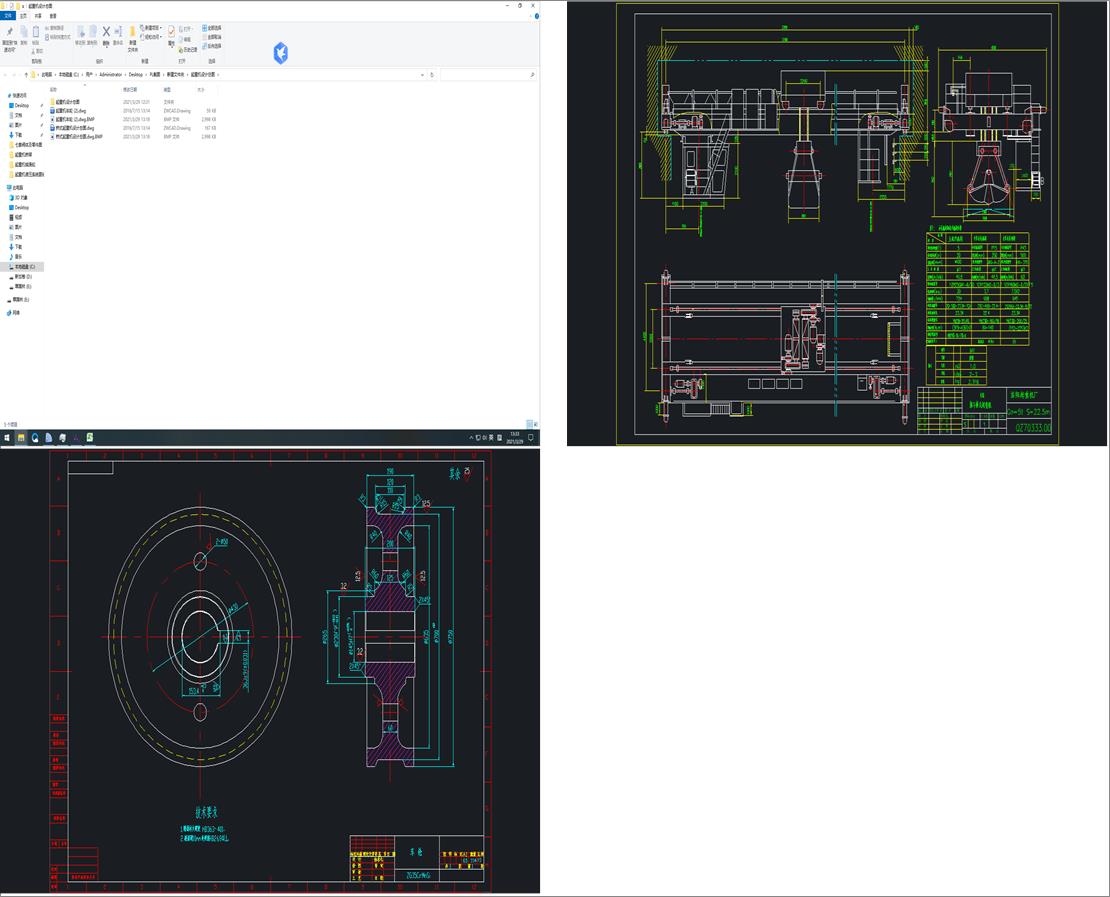Open the blue File tab

[x=8, y=16]
